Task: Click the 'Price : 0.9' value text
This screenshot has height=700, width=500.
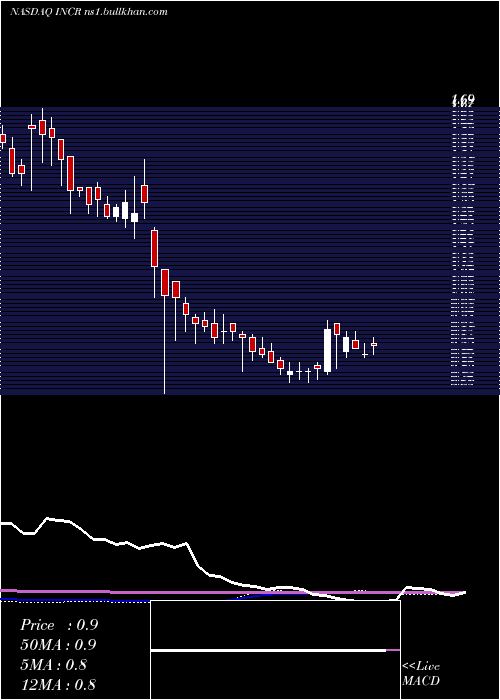Action: click(x=59, y=625)
